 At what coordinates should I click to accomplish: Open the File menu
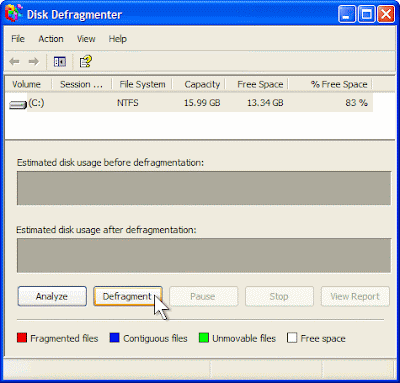[x=18, y=39]
